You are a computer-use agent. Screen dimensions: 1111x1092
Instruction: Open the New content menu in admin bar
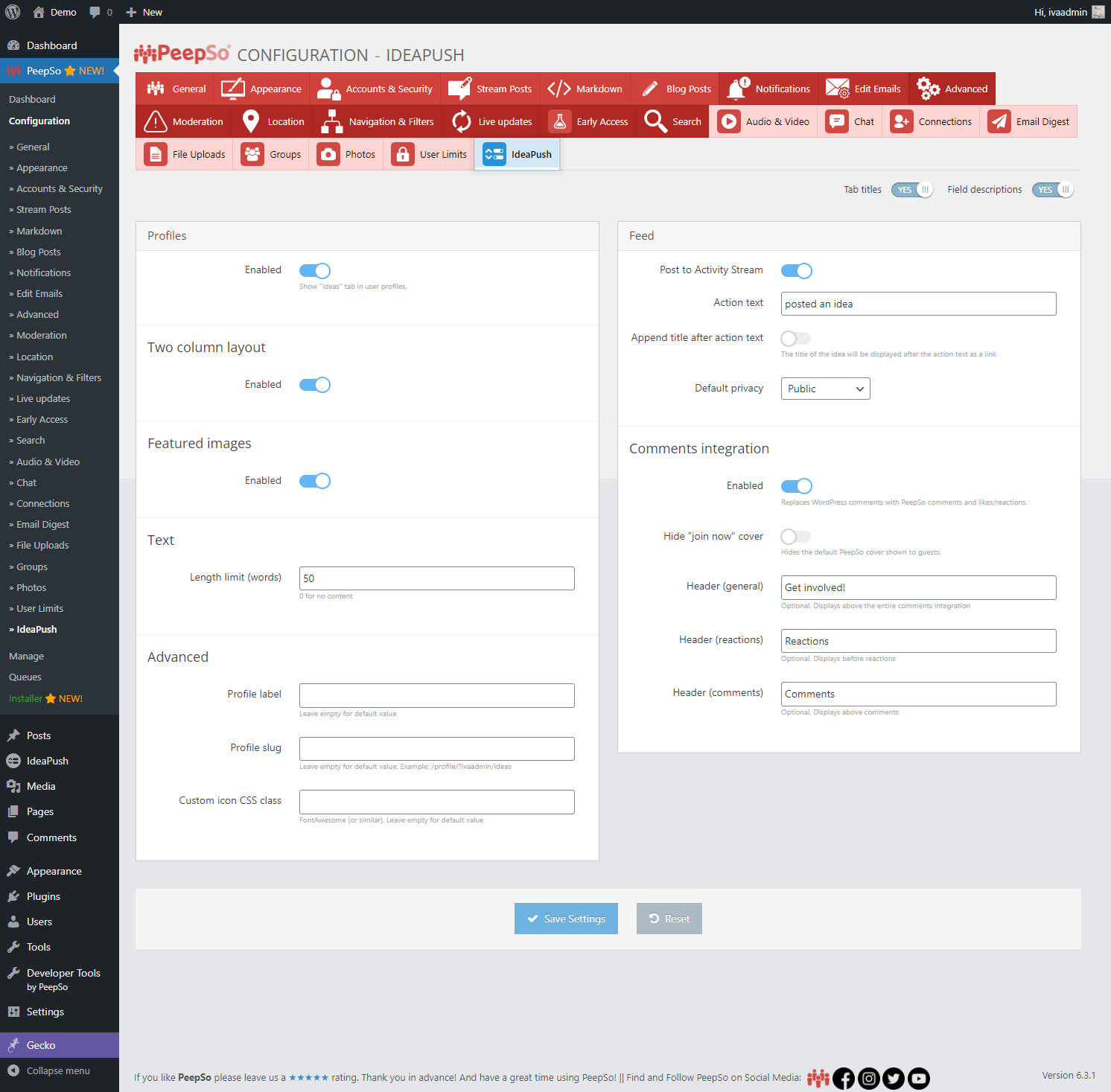[x=144, y=12]
